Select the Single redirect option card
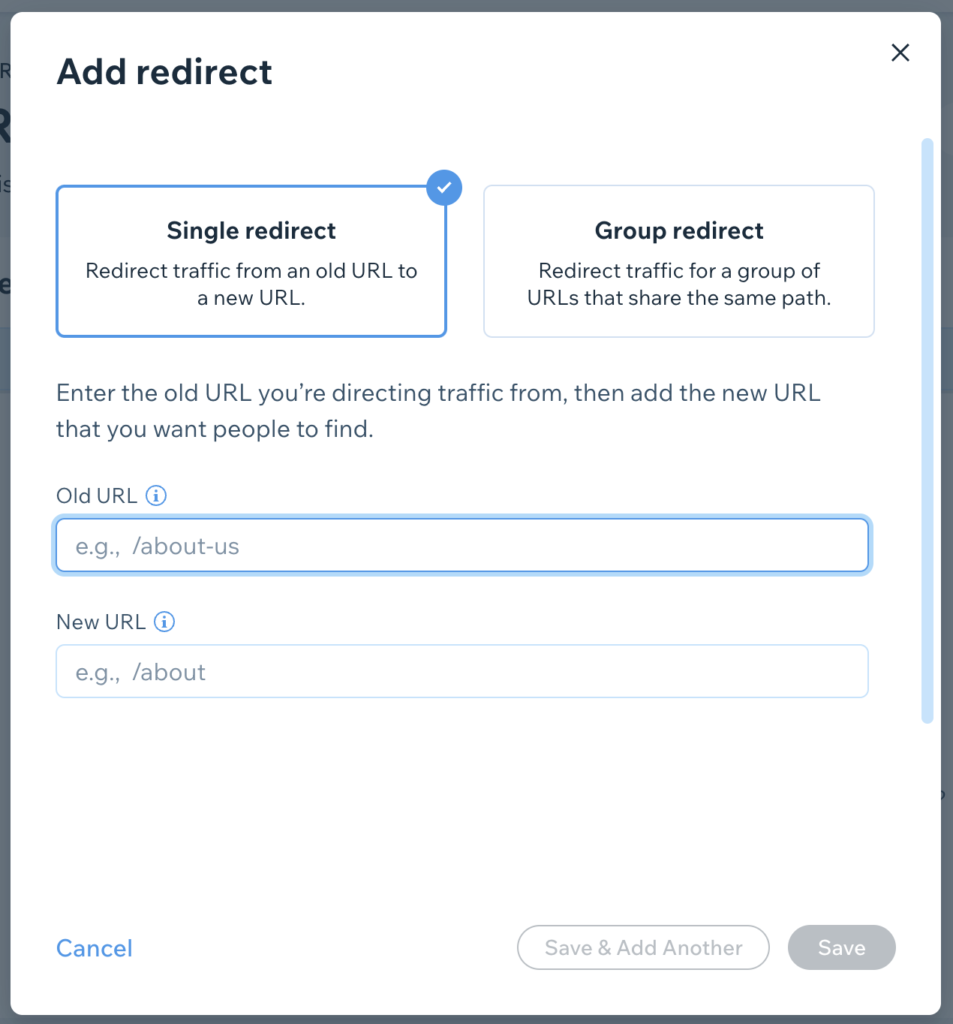The image size is (953, 1024). tap(251, 261)
